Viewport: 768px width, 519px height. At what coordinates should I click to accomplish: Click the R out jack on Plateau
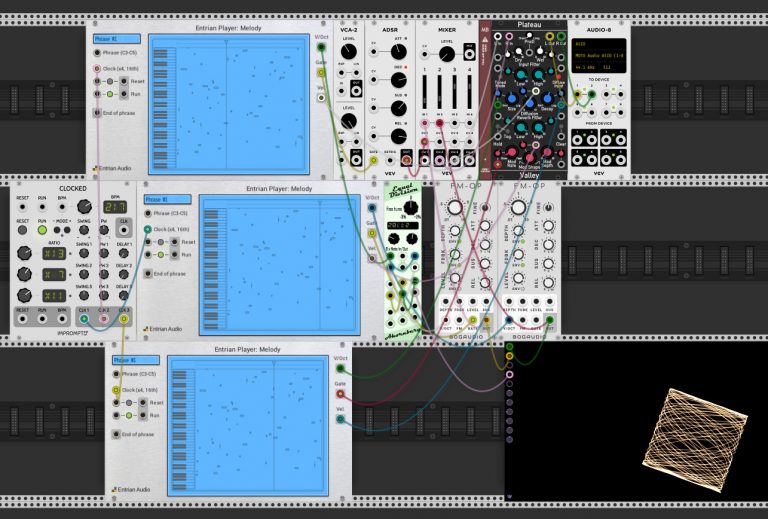[x=561, y=36]
